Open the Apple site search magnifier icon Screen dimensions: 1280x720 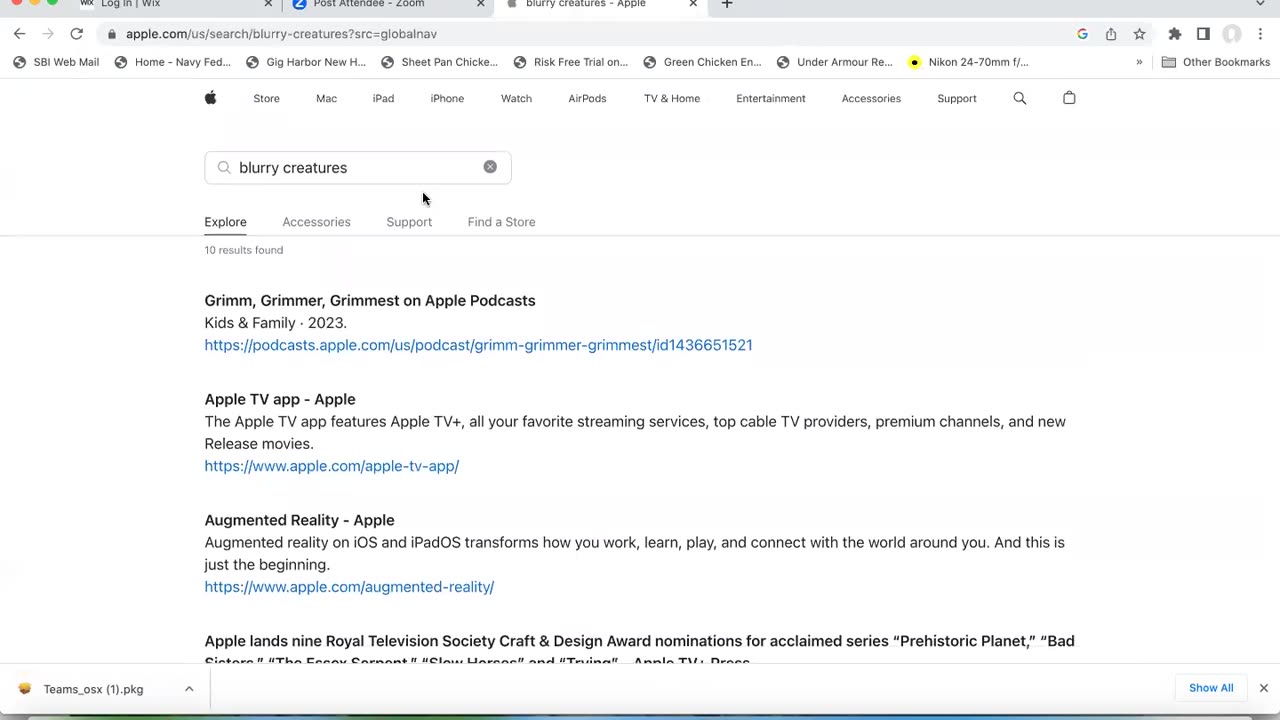tap(1020, 98)
